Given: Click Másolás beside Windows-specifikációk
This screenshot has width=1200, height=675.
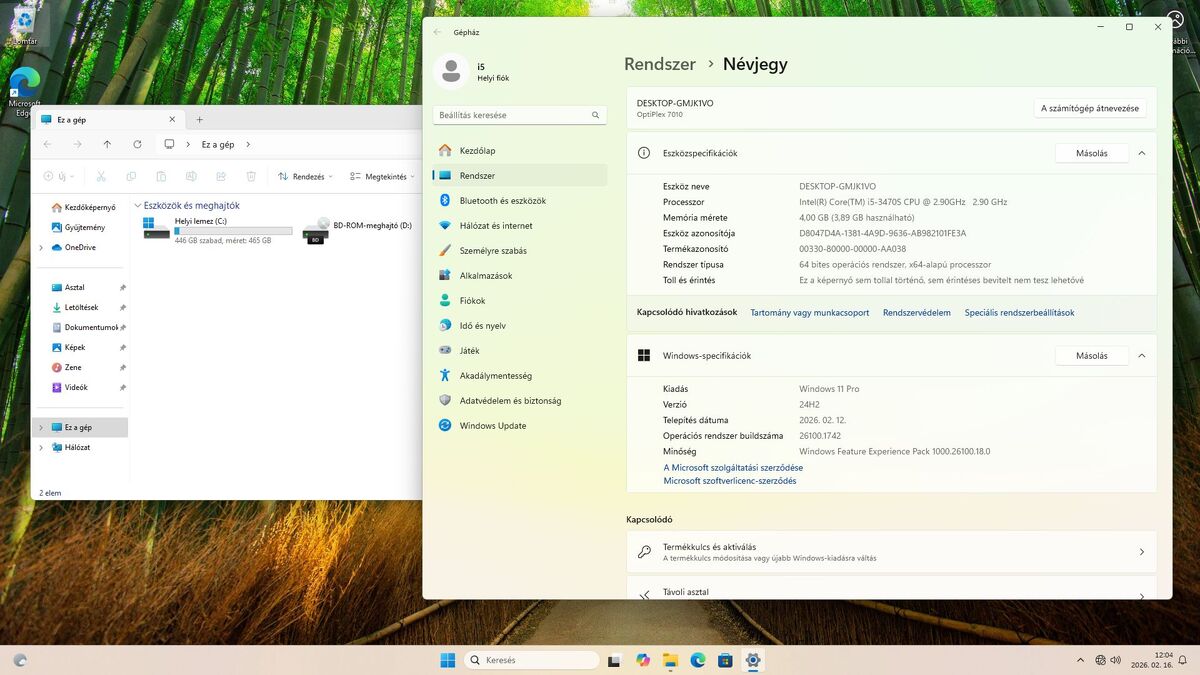Looking at the screenshot, I should pos(1092,356).
